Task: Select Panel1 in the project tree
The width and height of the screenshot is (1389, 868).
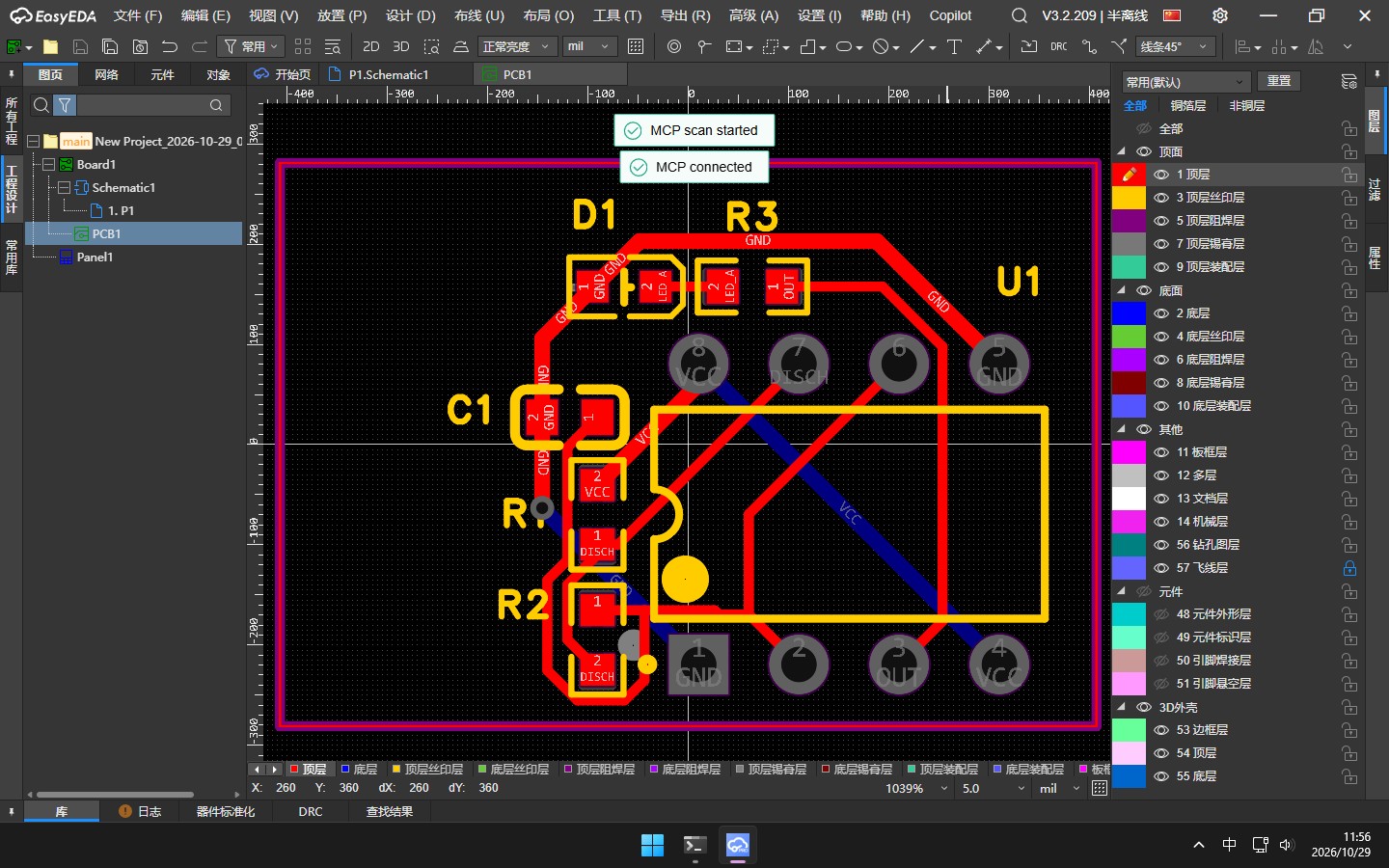Action: pyautogui.click(x=95, y=258)
